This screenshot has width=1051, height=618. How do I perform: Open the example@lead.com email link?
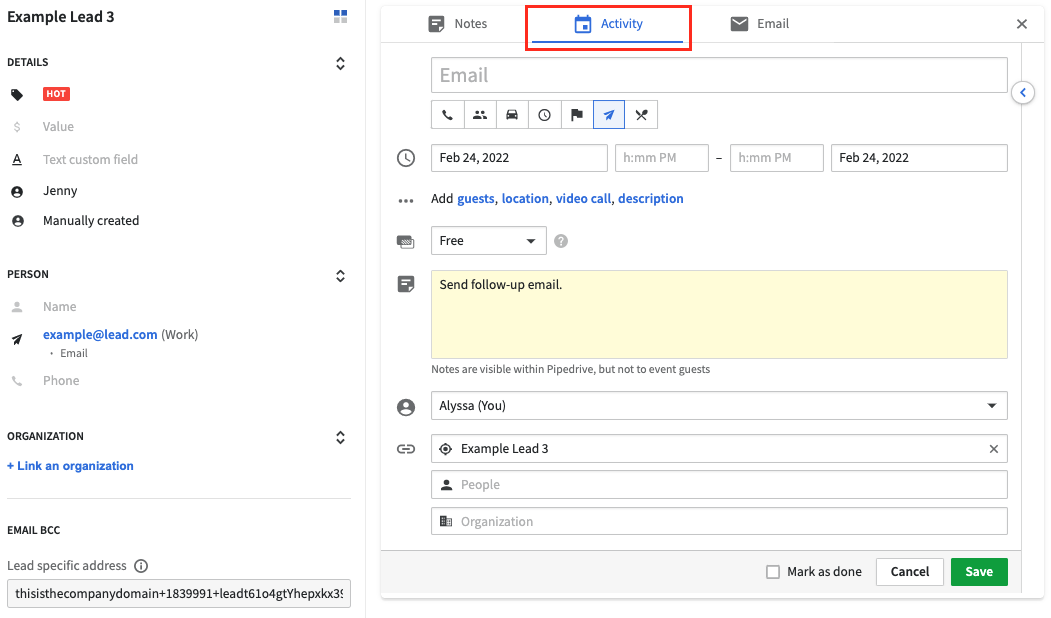[101, 334]
